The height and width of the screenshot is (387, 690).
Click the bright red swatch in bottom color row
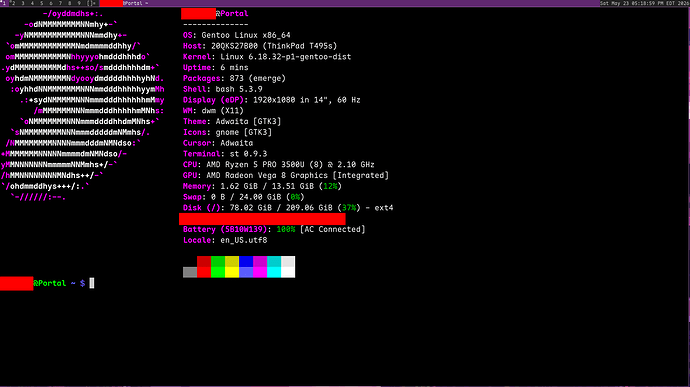pos(204,272)
